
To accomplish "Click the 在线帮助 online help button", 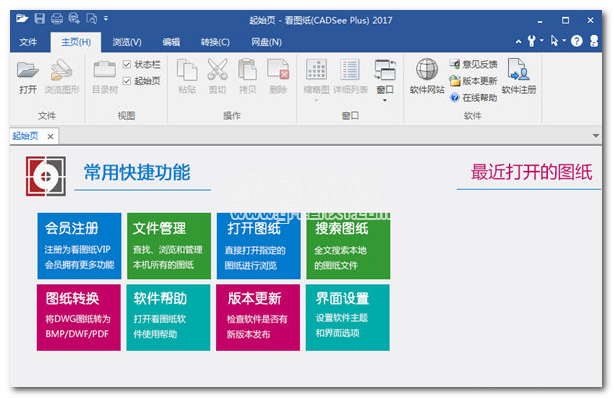I will point(473,97).
